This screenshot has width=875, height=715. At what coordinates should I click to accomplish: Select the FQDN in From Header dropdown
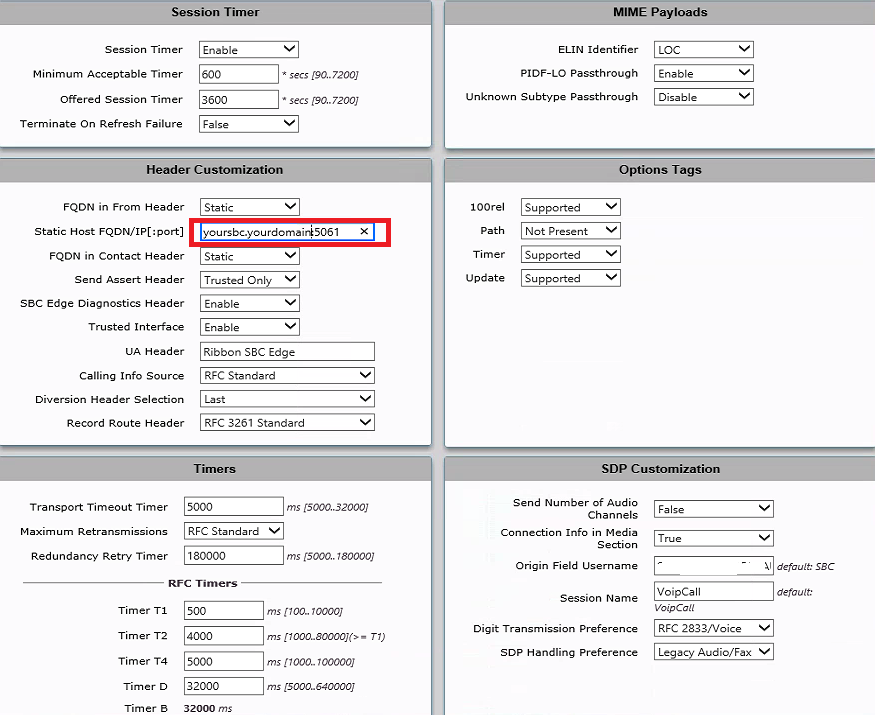click(249, 207)
